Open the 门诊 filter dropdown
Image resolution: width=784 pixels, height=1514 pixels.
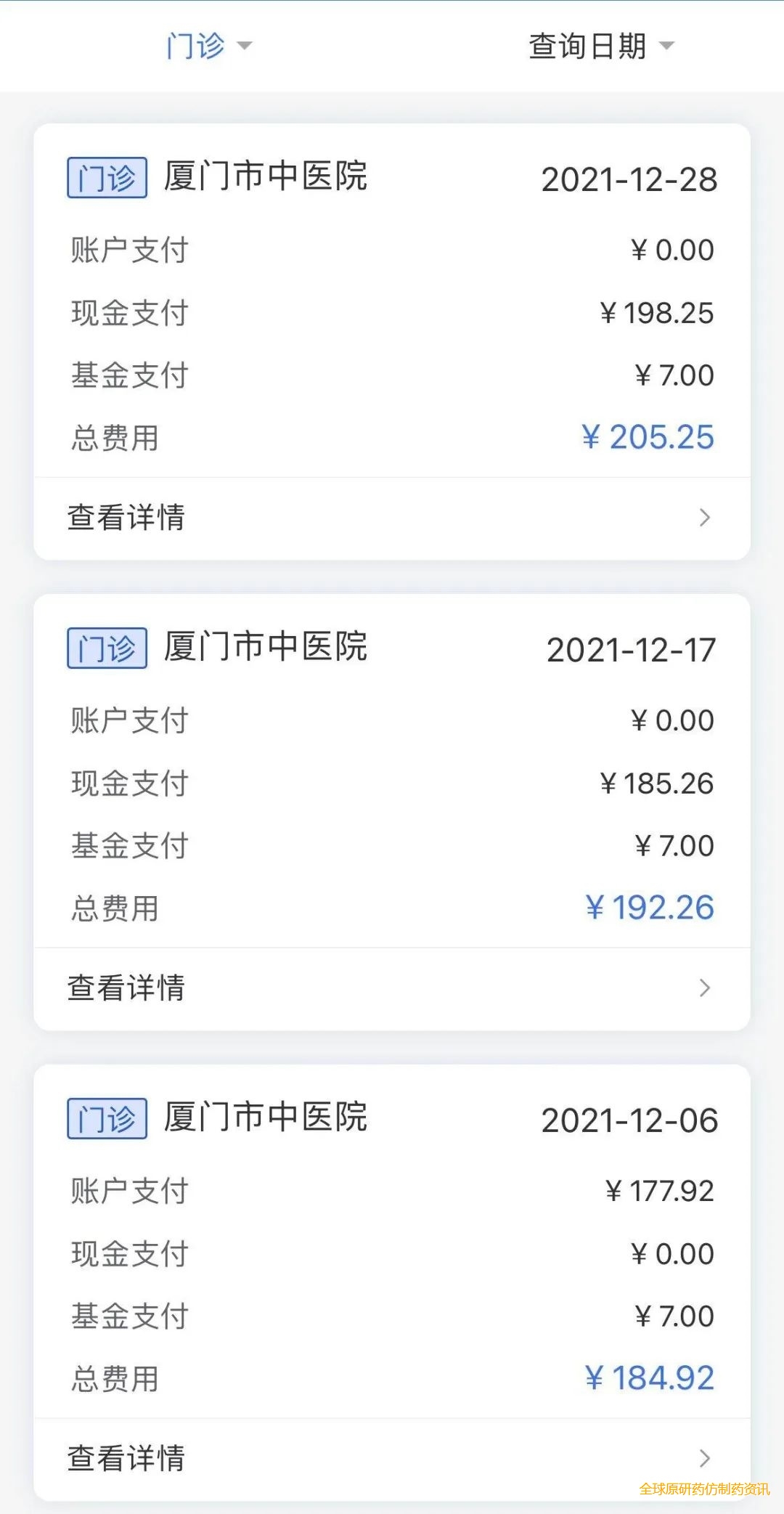click(x=196, y=46)
